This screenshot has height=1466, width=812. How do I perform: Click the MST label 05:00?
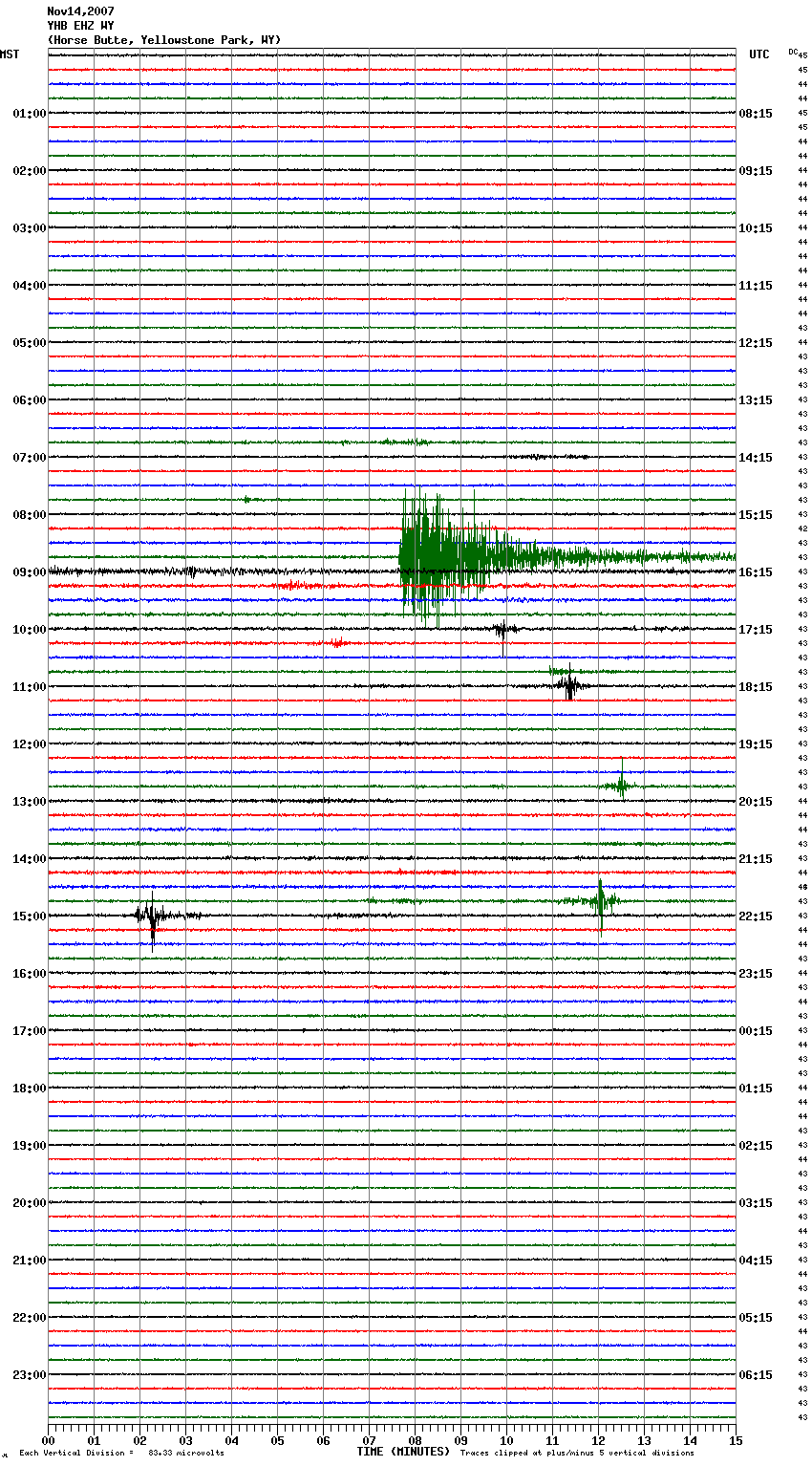[x=29, y=343]
